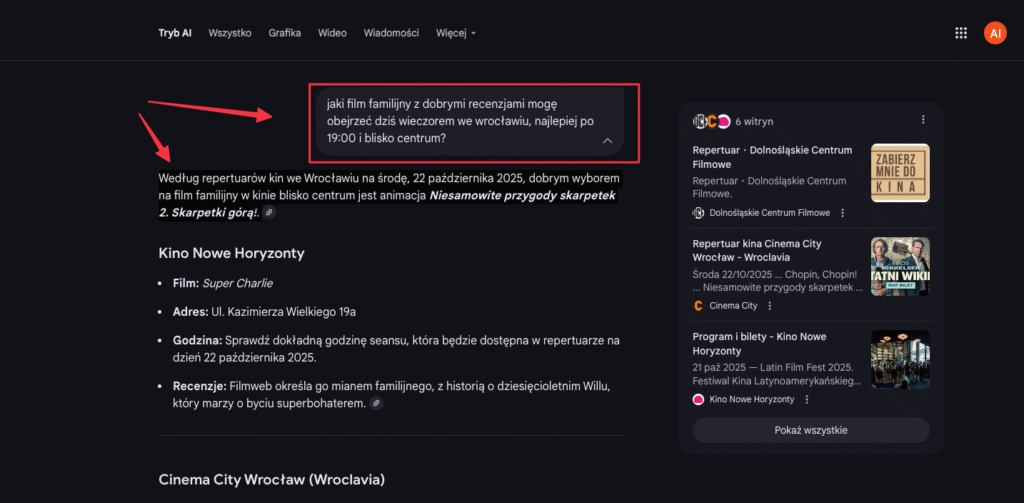Click the Cinema City orange logo icon
This screenshot has width=1024, height=503.
[698, 305]
